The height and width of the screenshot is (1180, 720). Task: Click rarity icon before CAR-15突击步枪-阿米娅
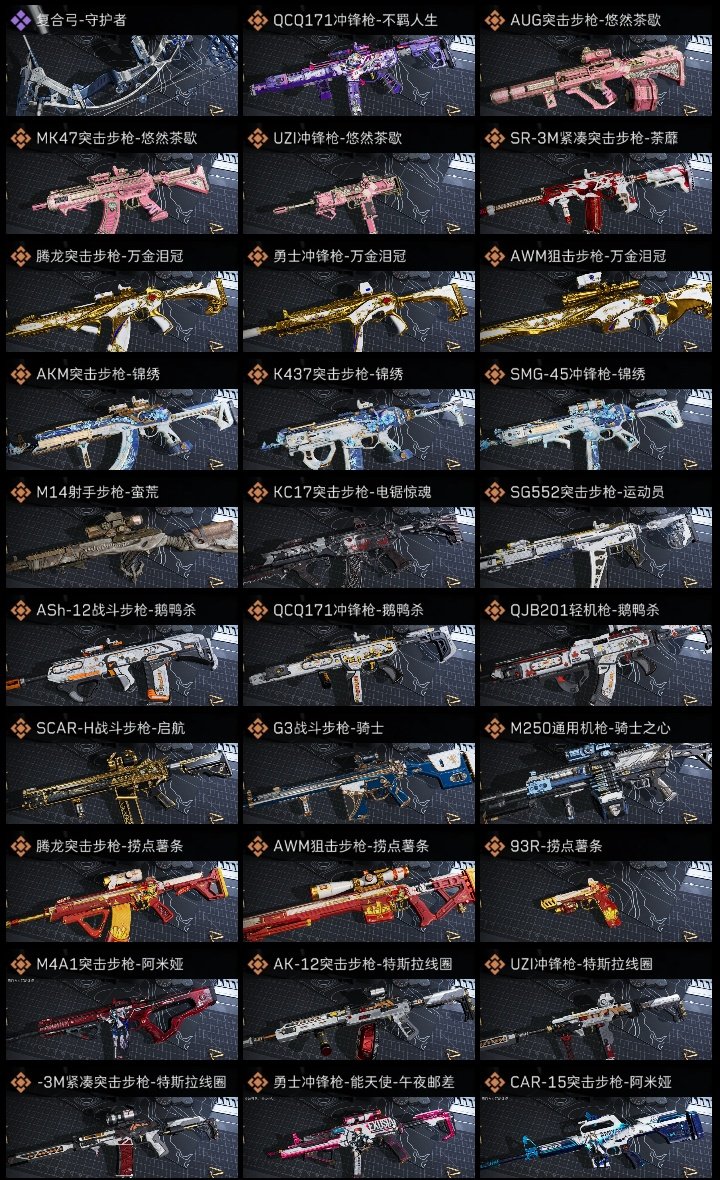click(x=494, y=1082)
